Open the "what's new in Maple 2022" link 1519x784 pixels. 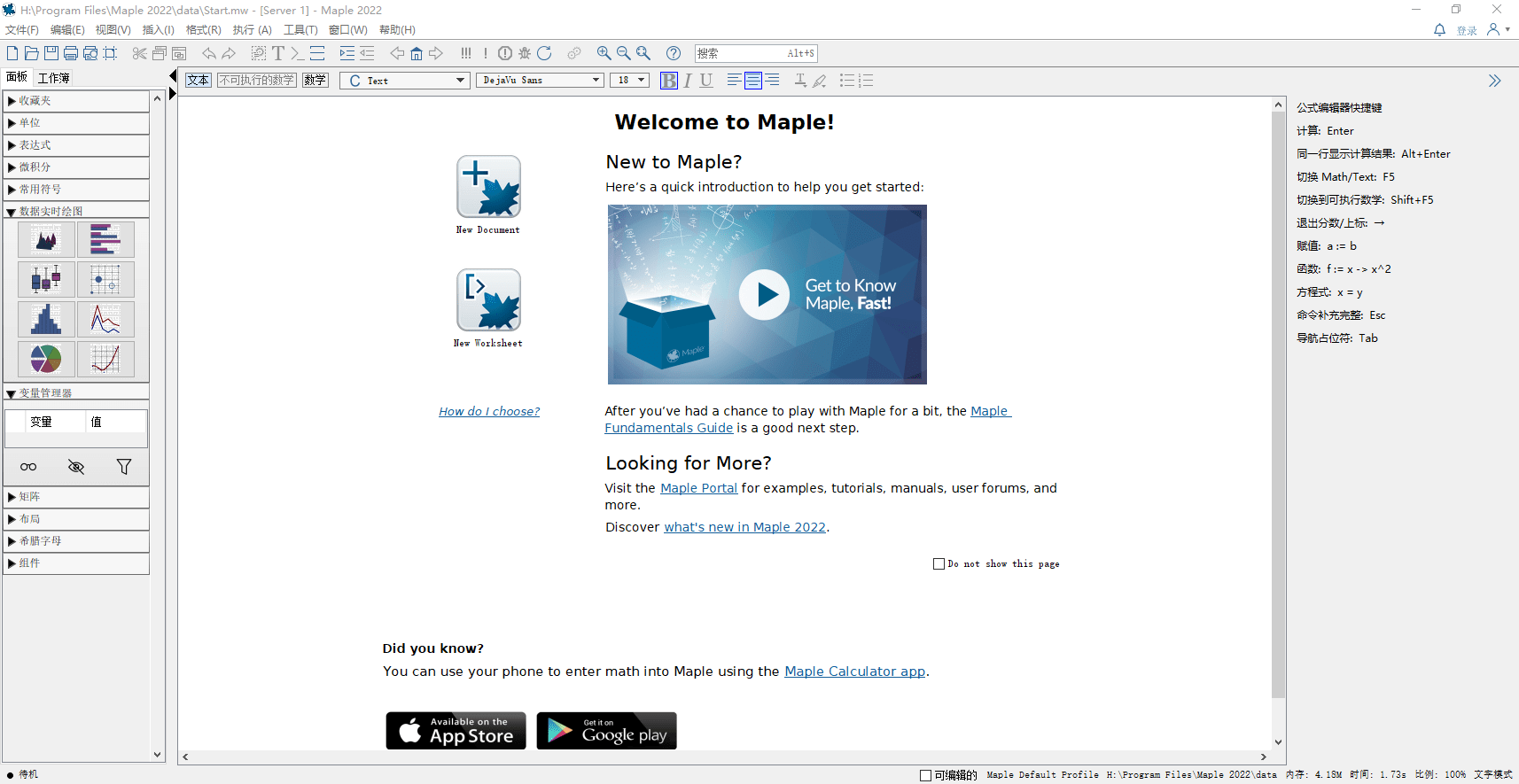(745, 527)
